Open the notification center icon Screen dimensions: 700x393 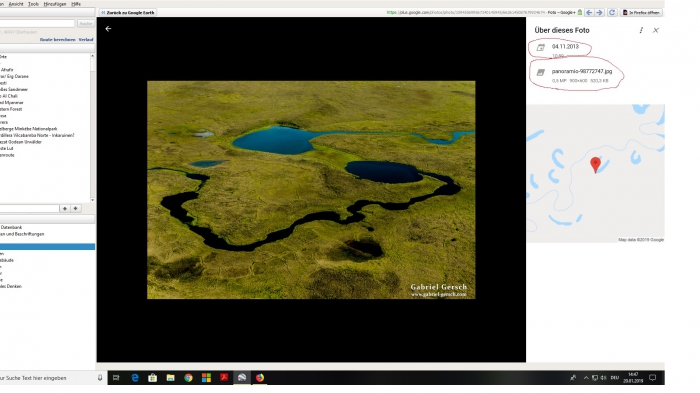[x=653, y=378]
